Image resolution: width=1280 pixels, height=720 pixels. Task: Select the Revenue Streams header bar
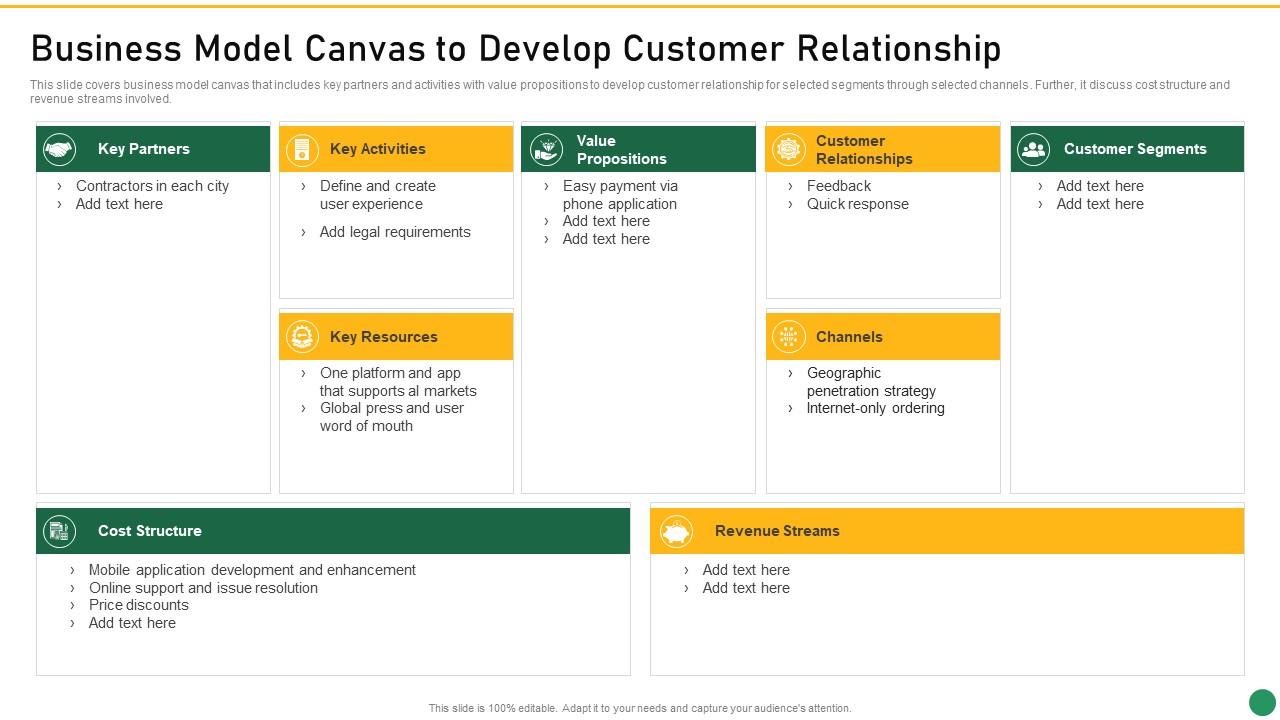pyautogui.click(x=948, y=531)
